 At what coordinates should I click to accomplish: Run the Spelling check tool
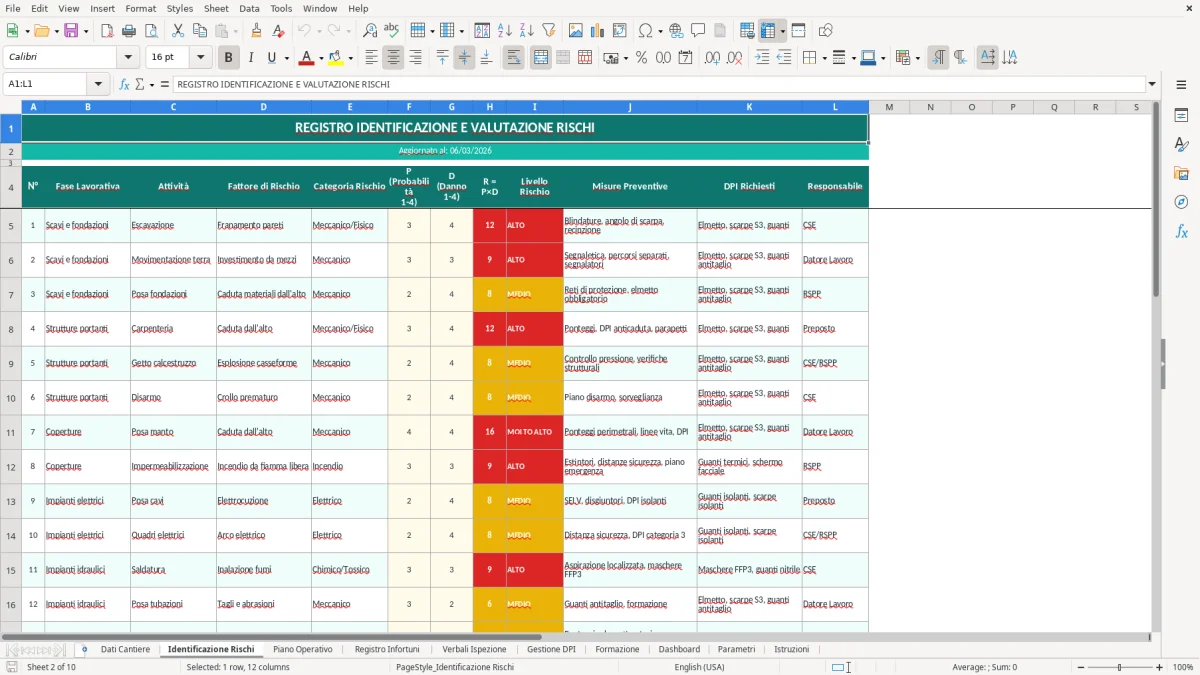point(391,31)
